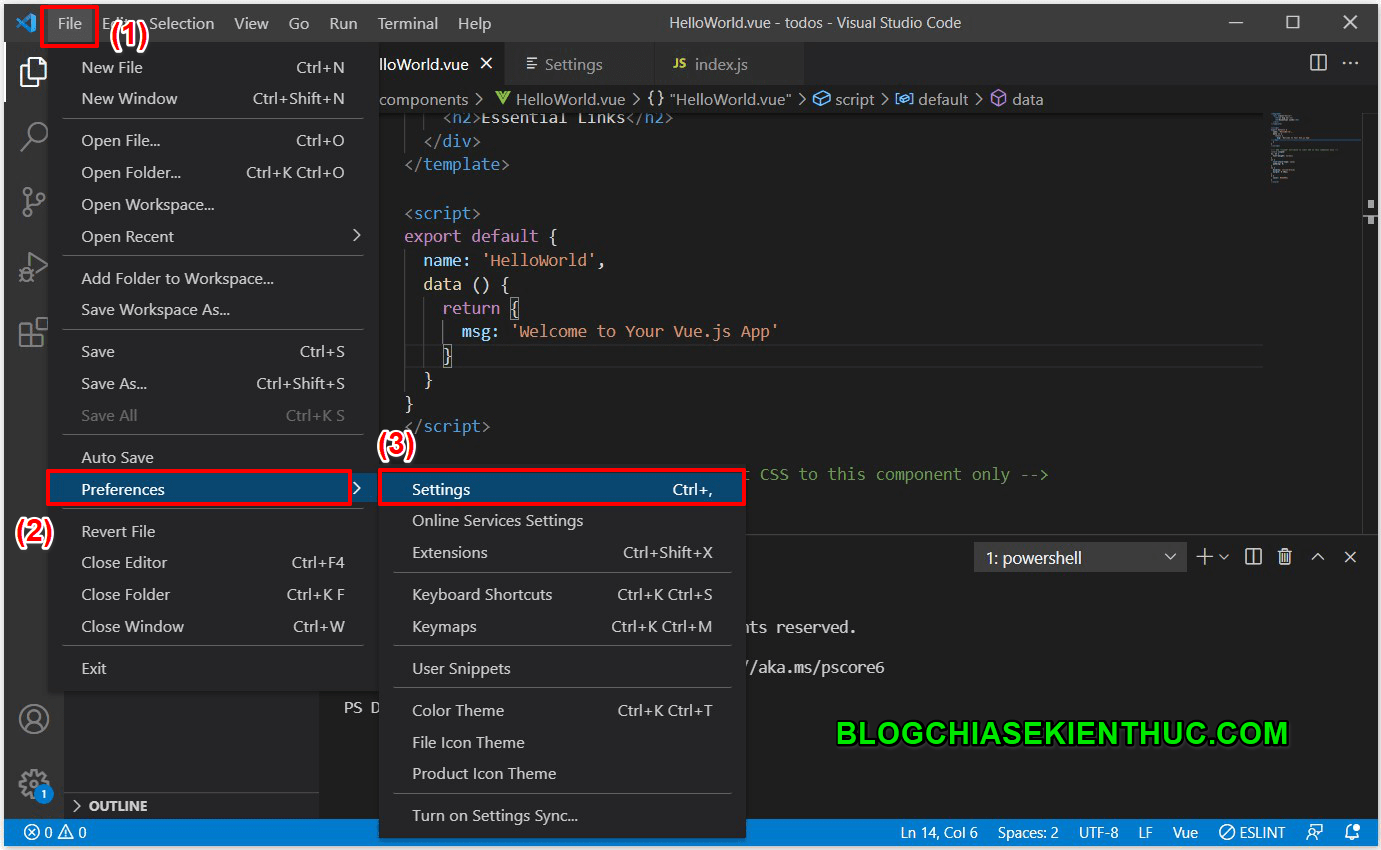Toggle Auto Save in File menu
Image resolution: width=1381 pixels, height=850 pixels.
(x=213, y=457)
